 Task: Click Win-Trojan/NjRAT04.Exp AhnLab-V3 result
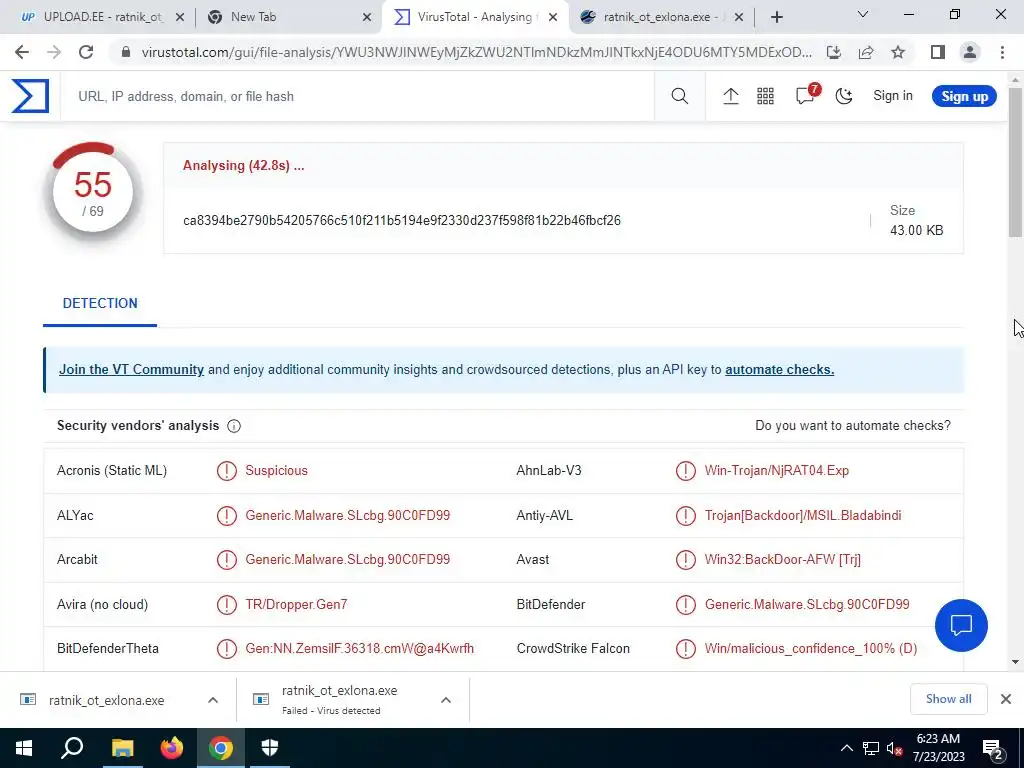(x=776, y=471)
